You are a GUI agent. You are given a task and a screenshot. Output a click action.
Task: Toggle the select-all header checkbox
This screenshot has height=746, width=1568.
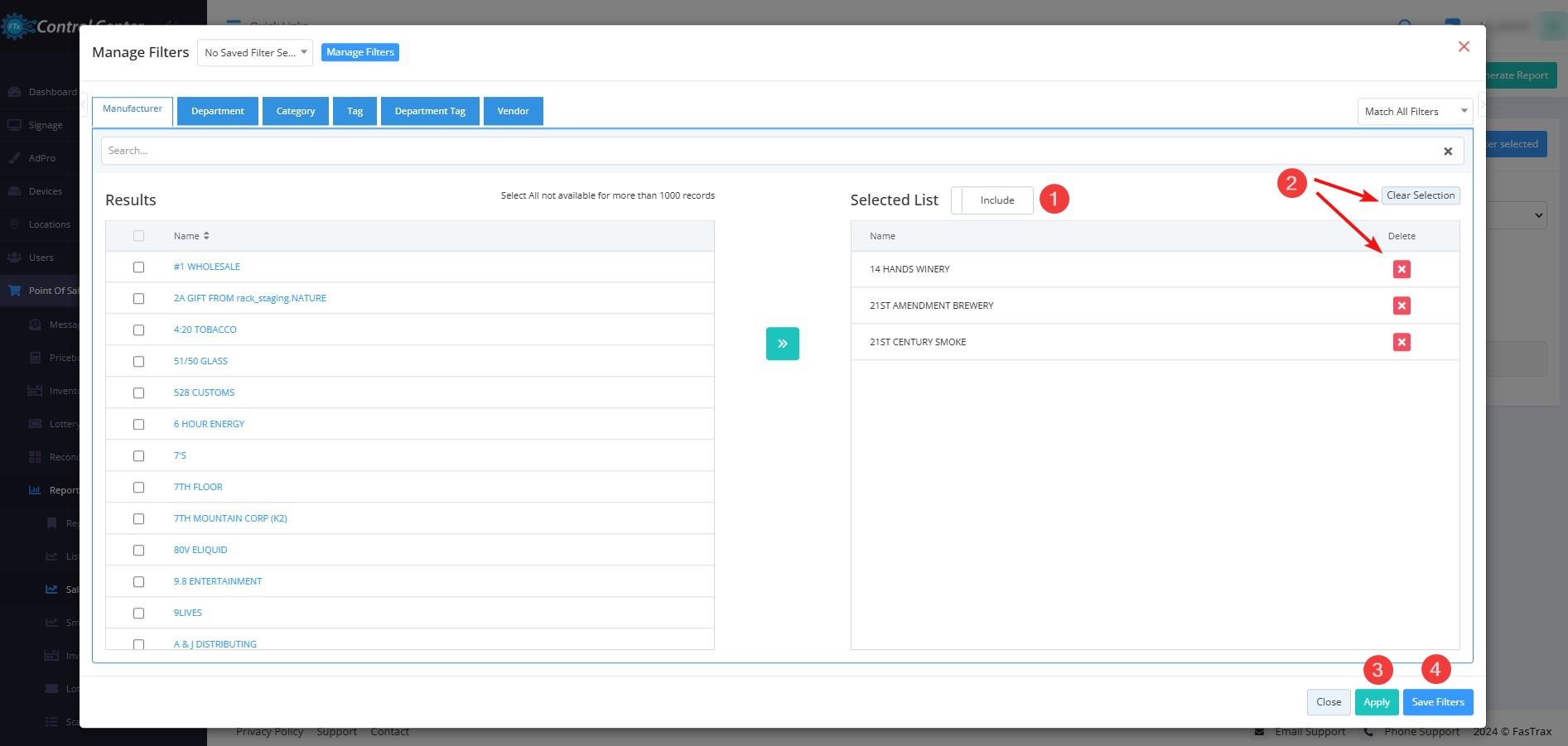[x=138, y=236]
